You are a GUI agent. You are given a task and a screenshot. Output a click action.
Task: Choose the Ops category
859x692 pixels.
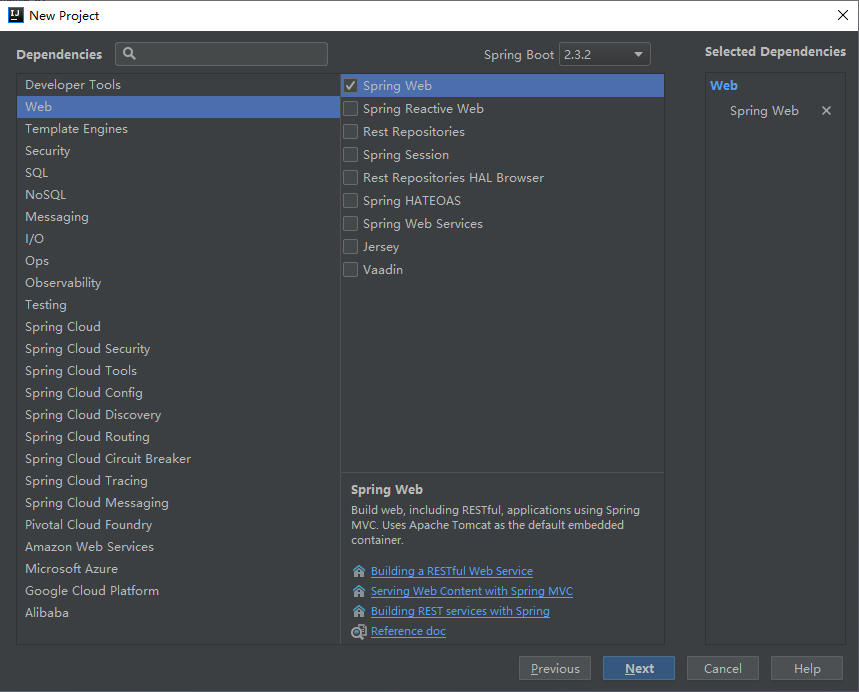pyautogui.click(x=179, y=261)
